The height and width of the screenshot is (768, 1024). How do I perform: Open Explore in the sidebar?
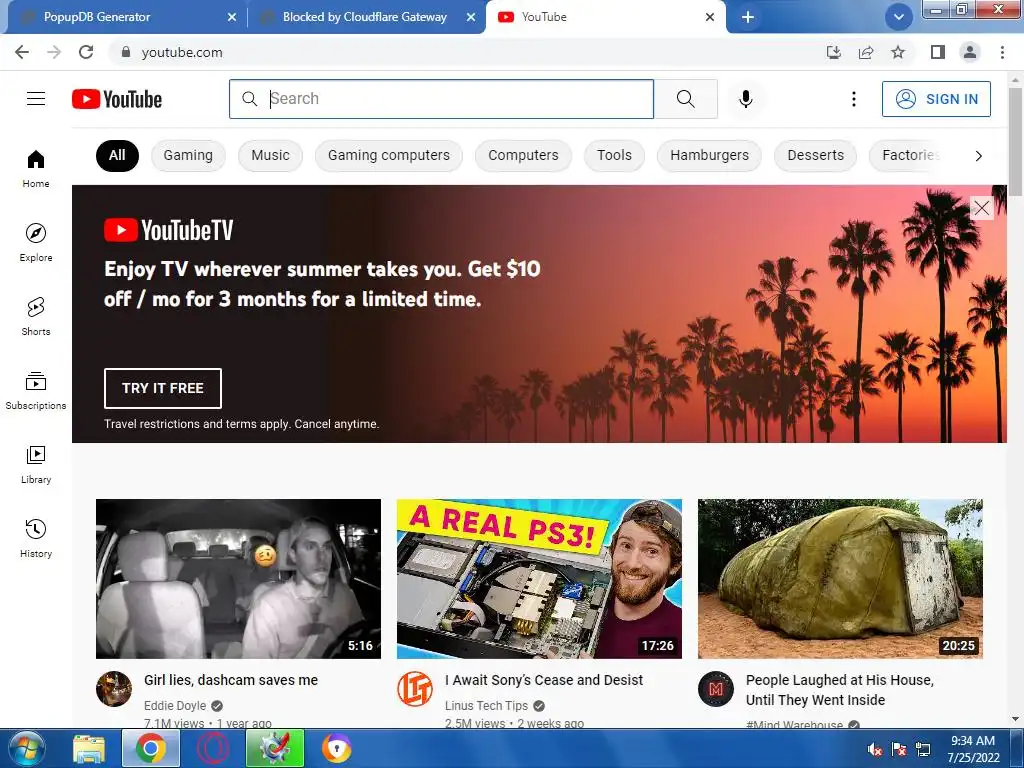36,242
